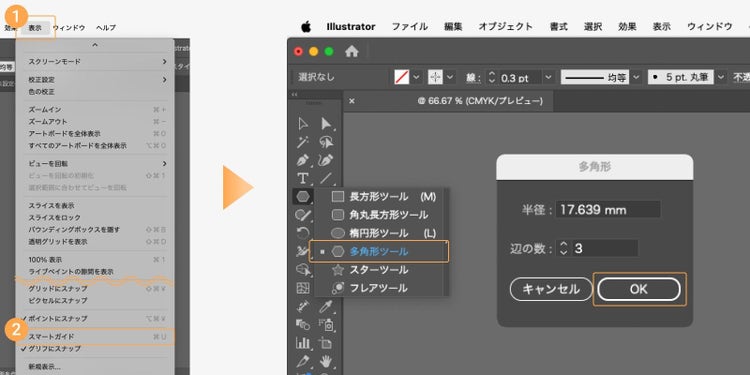Click the 辺の数 input field
750x375 pixels.
click(605, 248)
